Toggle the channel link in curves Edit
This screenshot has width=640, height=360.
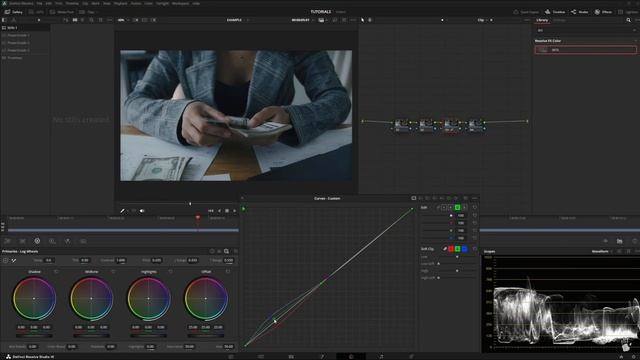coord(438,207)
